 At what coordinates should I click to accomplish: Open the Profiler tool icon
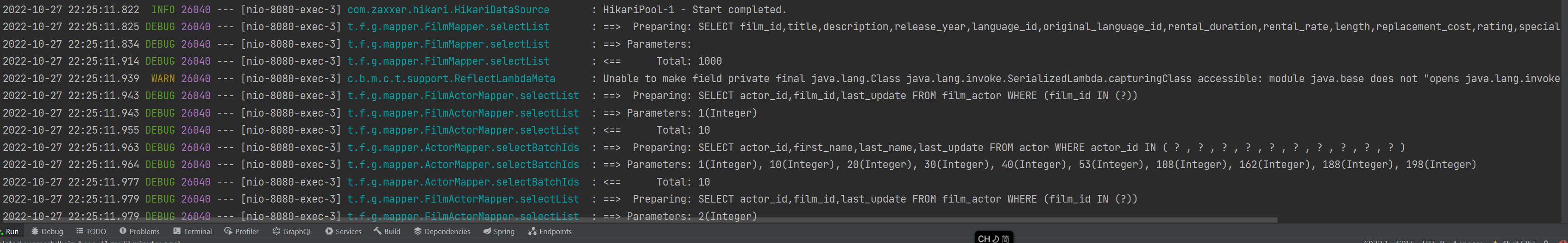coord(228,232)
